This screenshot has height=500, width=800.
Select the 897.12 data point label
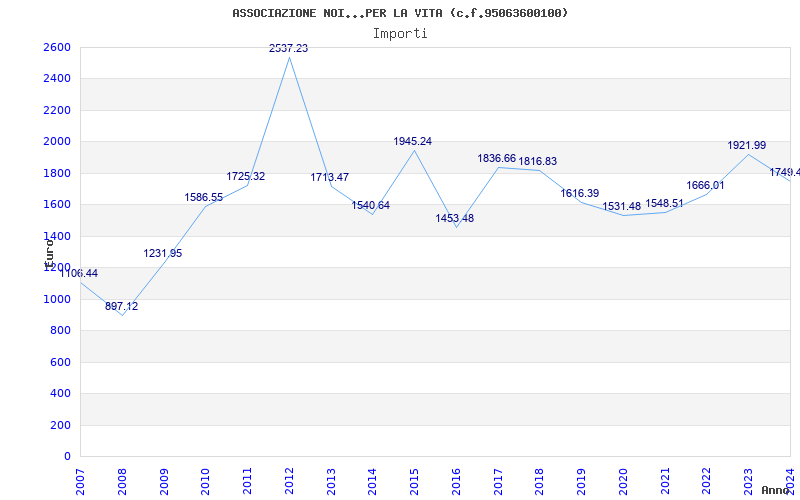[121, 306]
